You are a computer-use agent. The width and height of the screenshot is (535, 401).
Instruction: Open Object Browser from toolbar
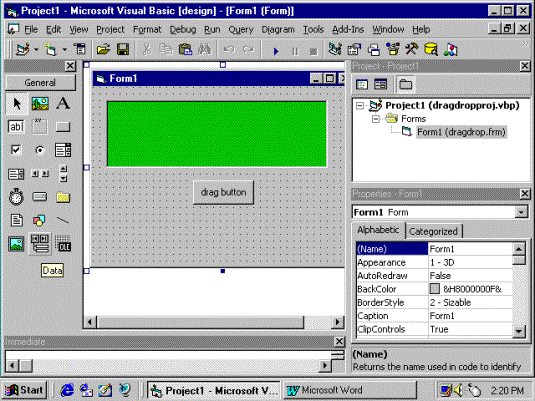(393, 50)
